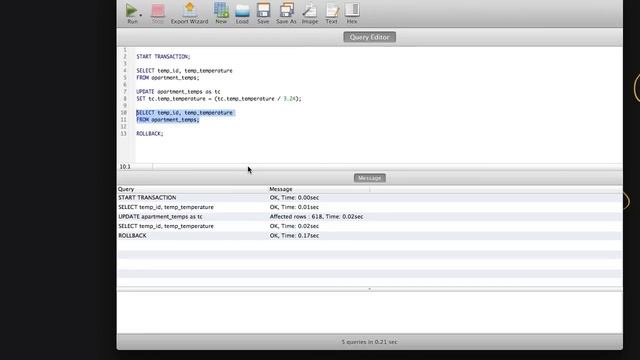Open the Run dropdown arrow
This screenshot has height=360, width=640.
pos(141,15)
